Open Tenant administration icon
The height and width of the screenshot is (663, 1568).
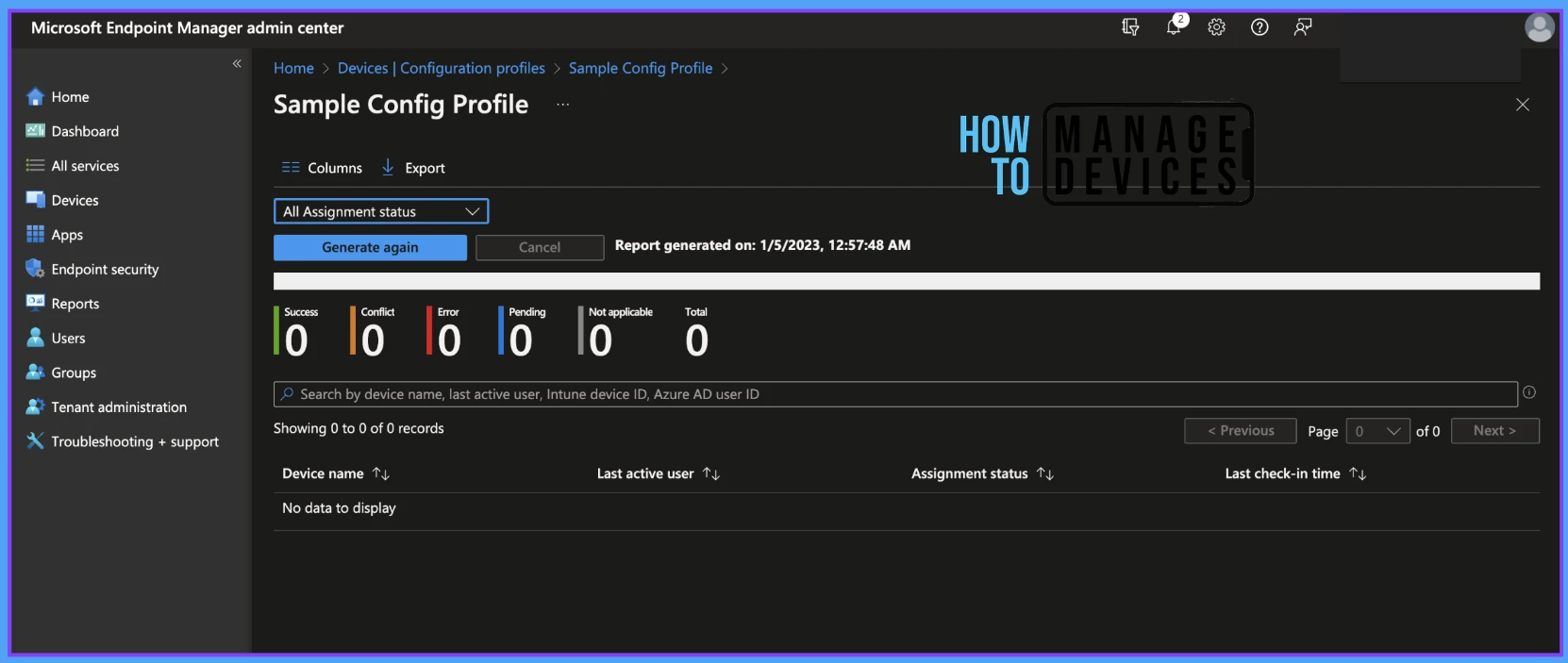(35, 406)
